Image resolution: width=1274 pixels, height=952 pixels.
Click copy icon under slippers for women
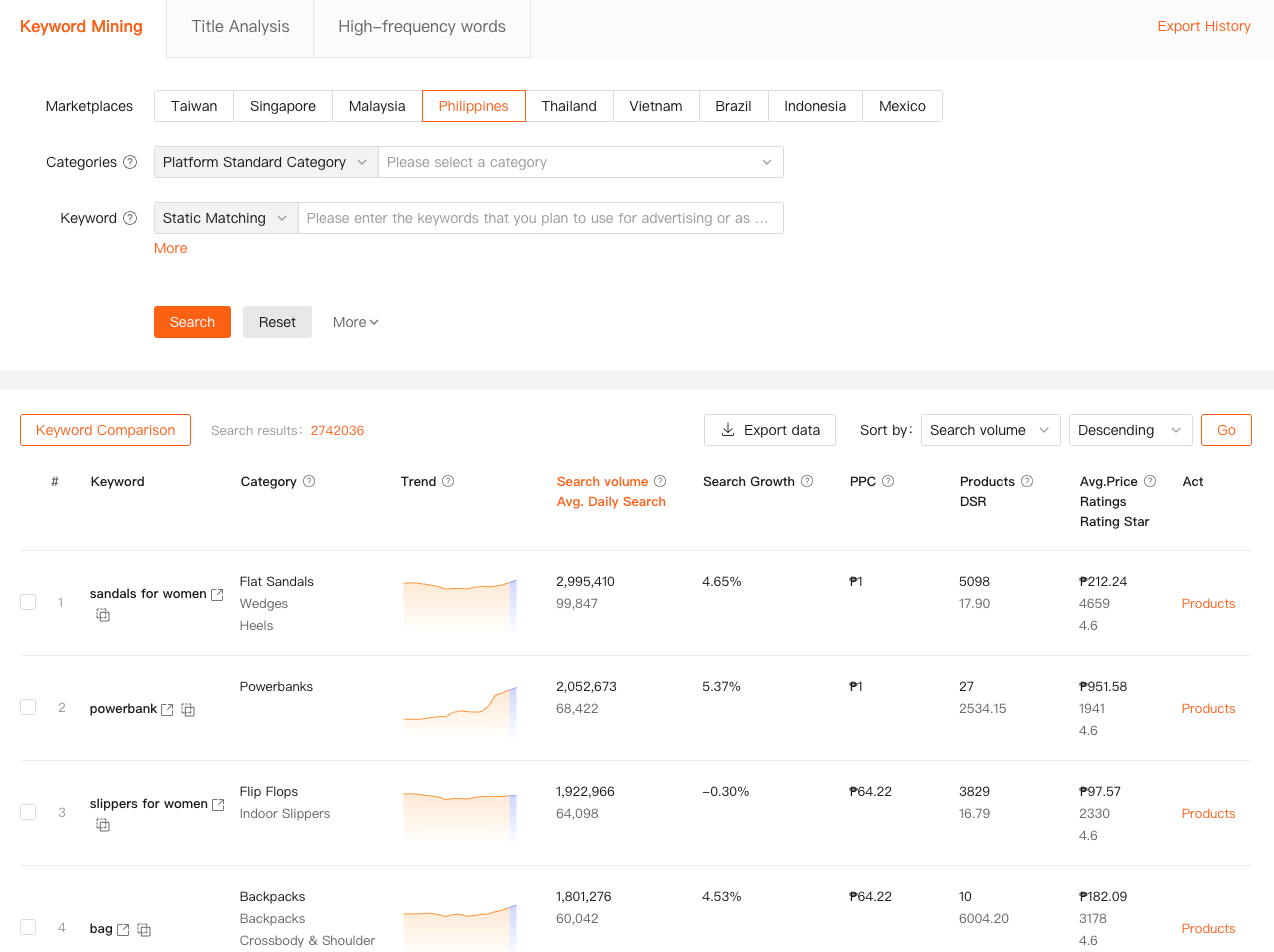pyautogui.click(x=103, y=825)
